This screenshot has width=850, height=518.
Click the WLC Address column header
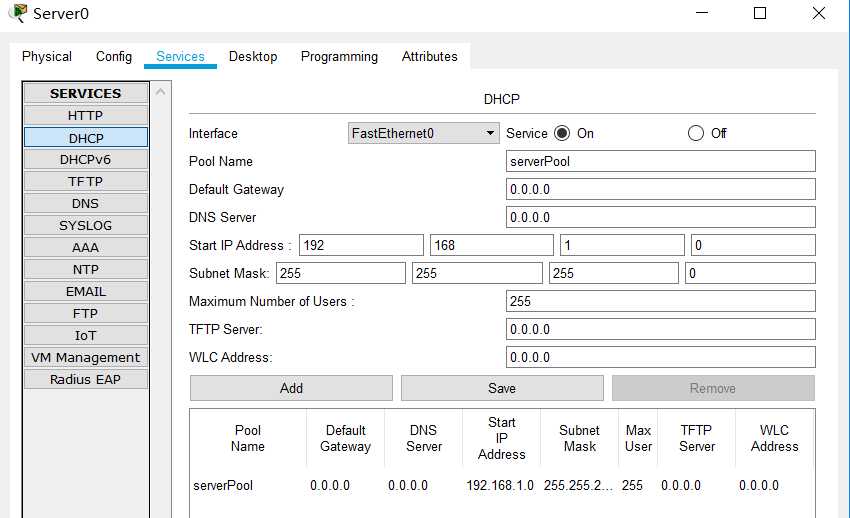pyautogui.click(x=775, y=438)
